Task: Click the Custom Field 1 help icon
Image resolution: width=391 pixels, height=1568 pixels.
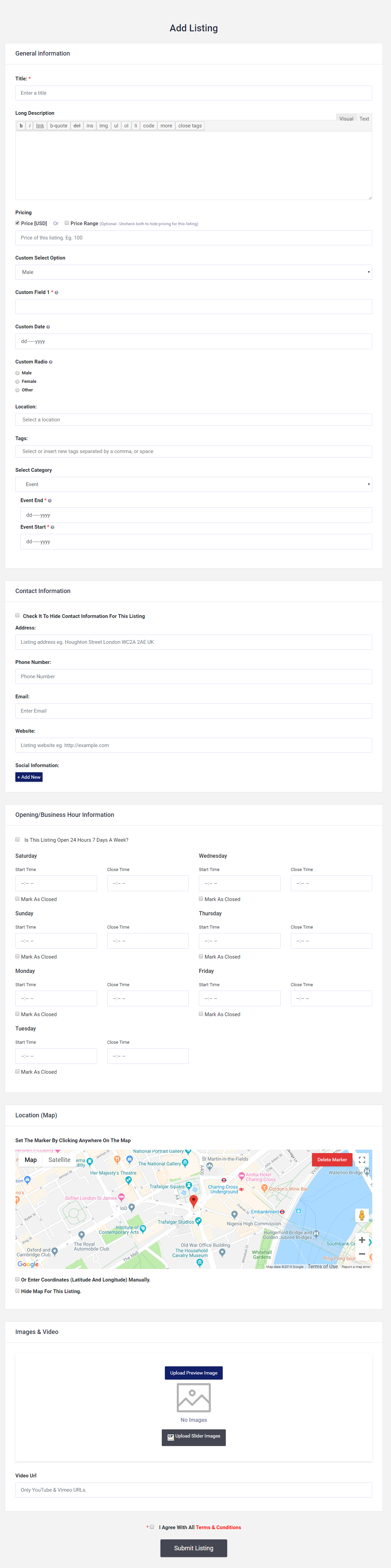Action: (x=57, y=293)
